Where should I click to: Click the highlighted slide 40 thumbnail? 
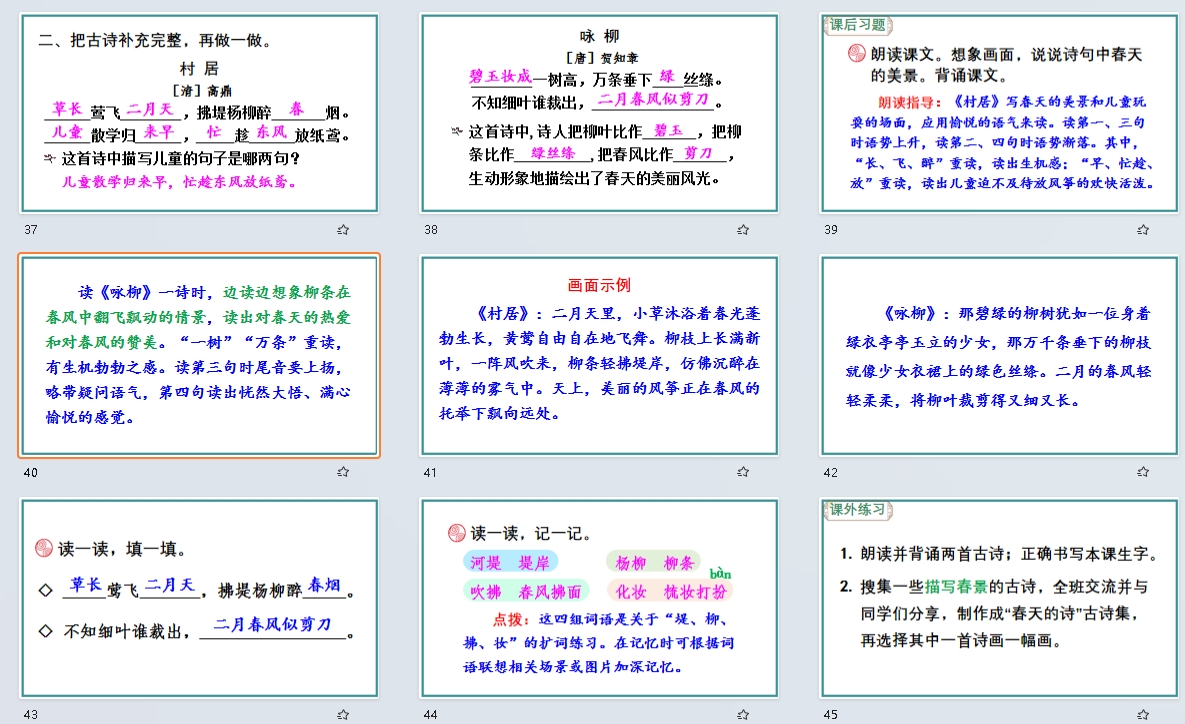tap(199, 356)
